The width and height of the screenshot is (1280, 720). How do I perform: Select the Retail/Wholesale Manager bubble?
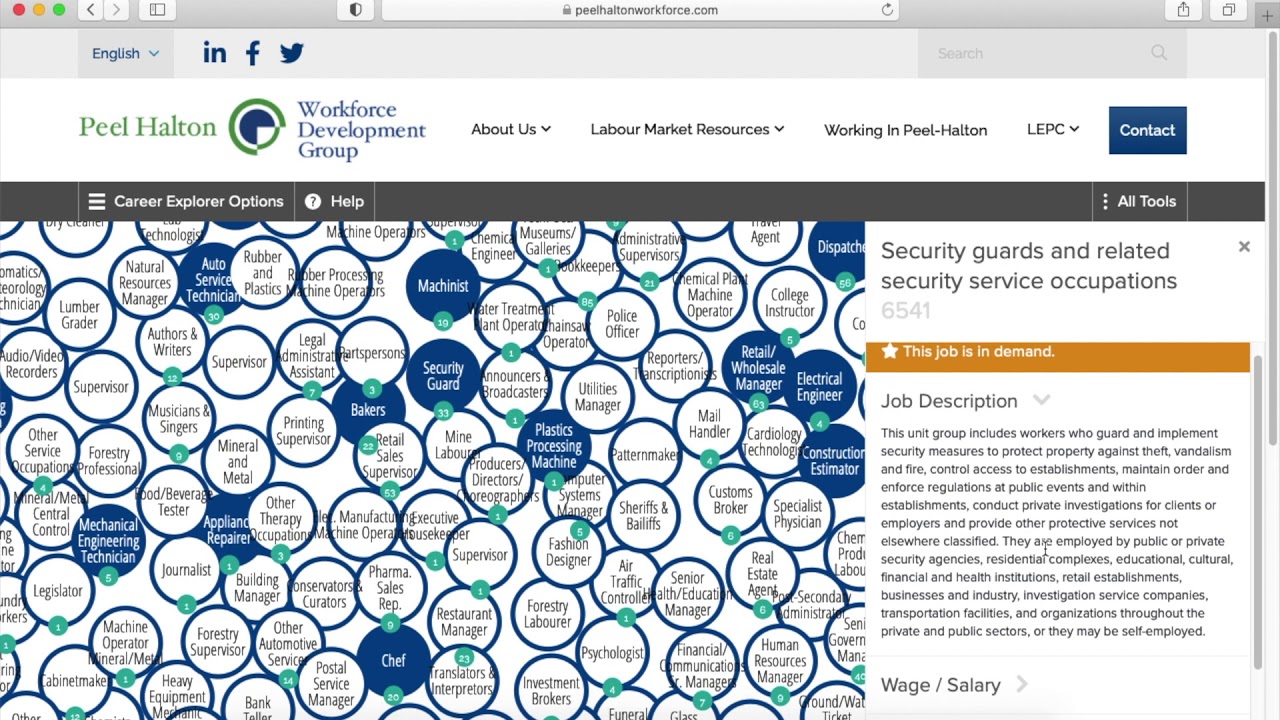758,367
